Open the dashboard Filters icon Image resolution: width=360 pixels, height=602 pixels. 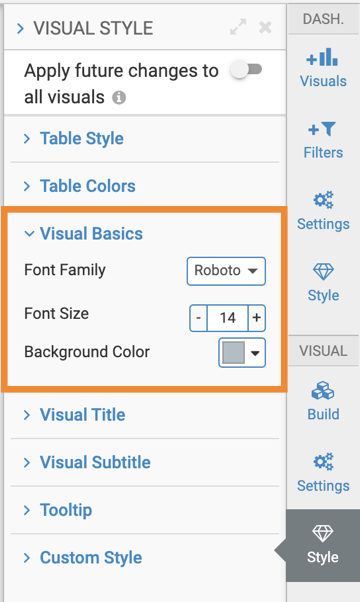point(323,129)
